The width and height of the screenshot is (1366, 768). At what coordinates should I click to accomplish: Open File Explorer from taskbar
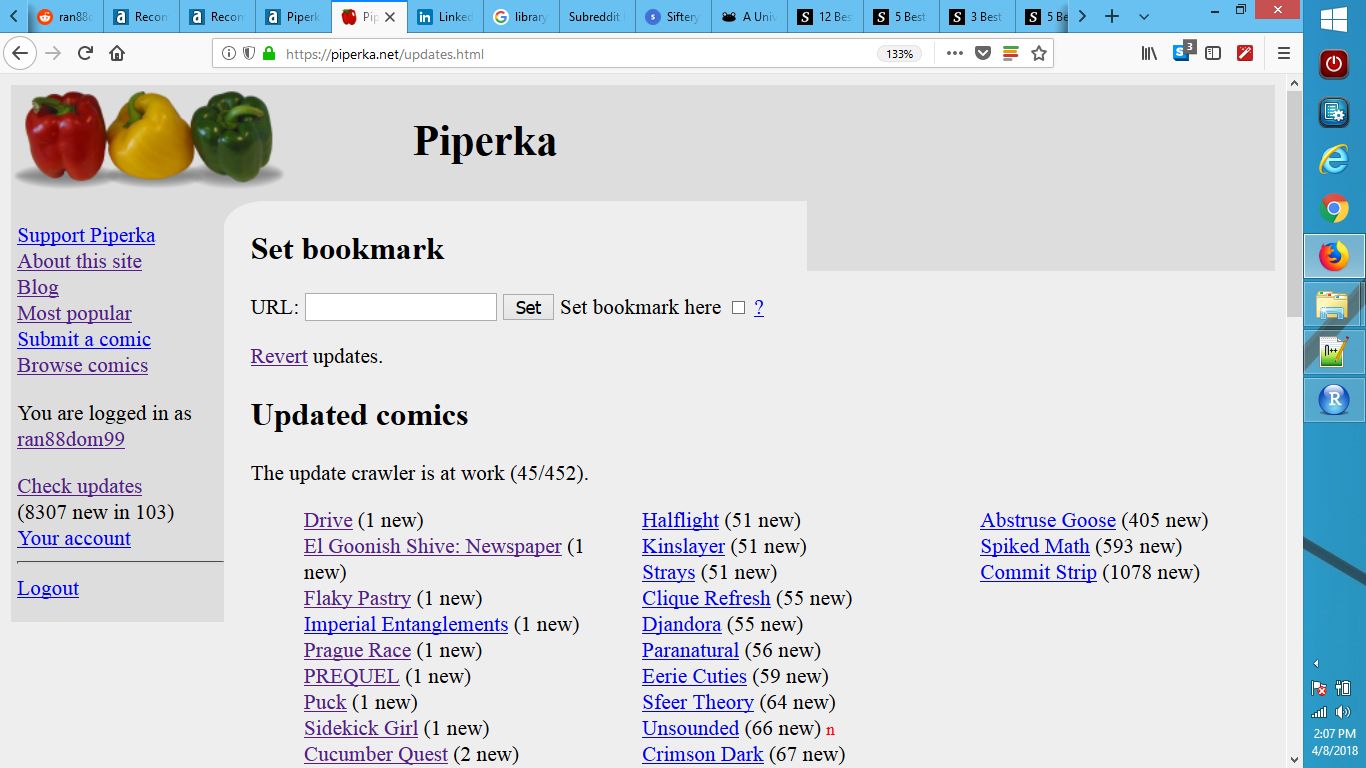click(x=1334, y=305)
